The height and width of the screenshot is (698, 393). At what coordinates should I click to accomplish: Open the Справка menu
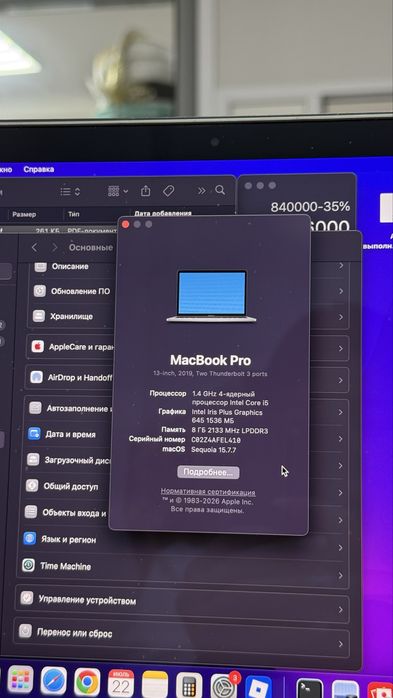[39, 169]
